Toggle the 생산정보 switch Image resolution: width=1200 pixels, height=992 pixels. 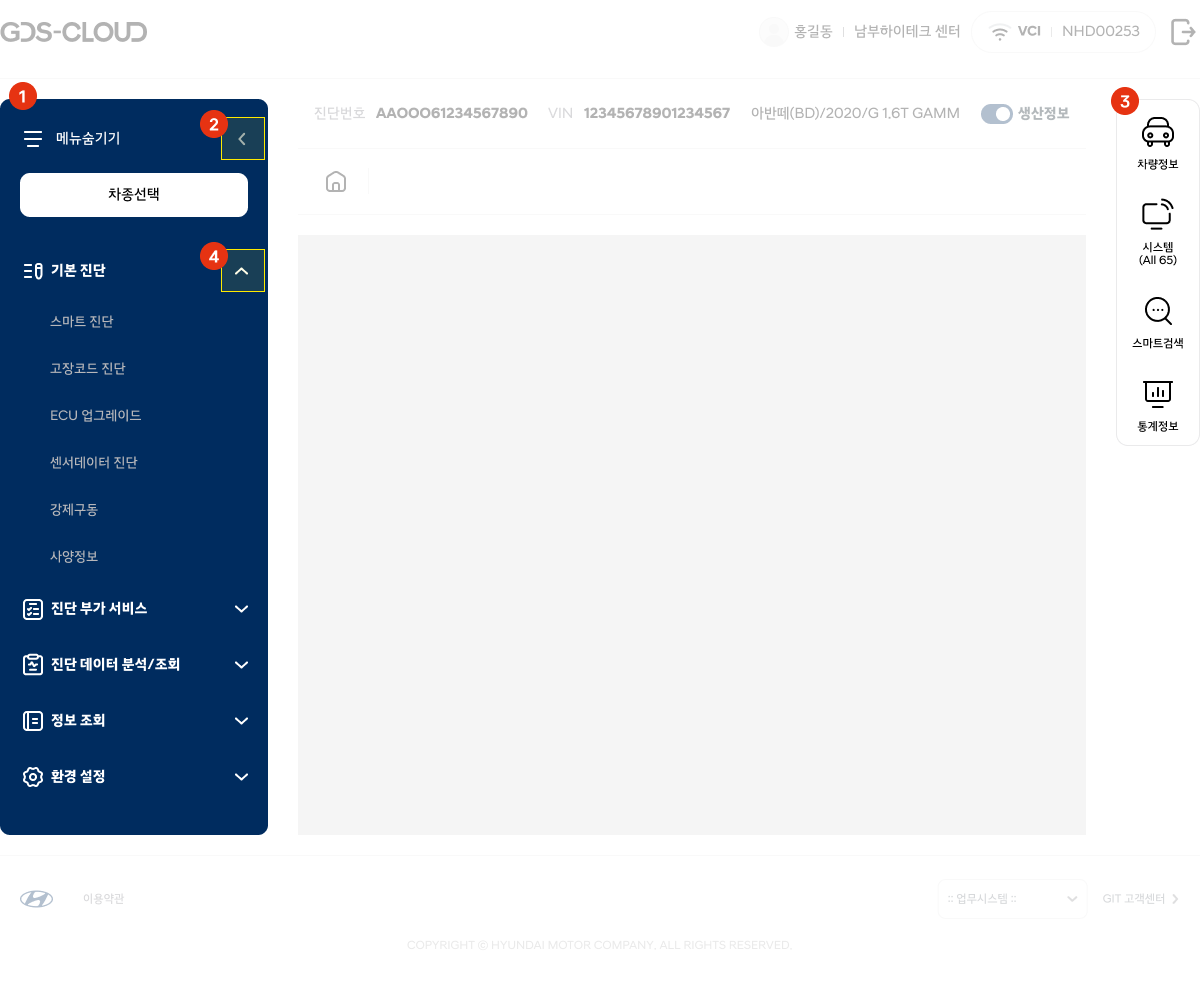(997, 114)
